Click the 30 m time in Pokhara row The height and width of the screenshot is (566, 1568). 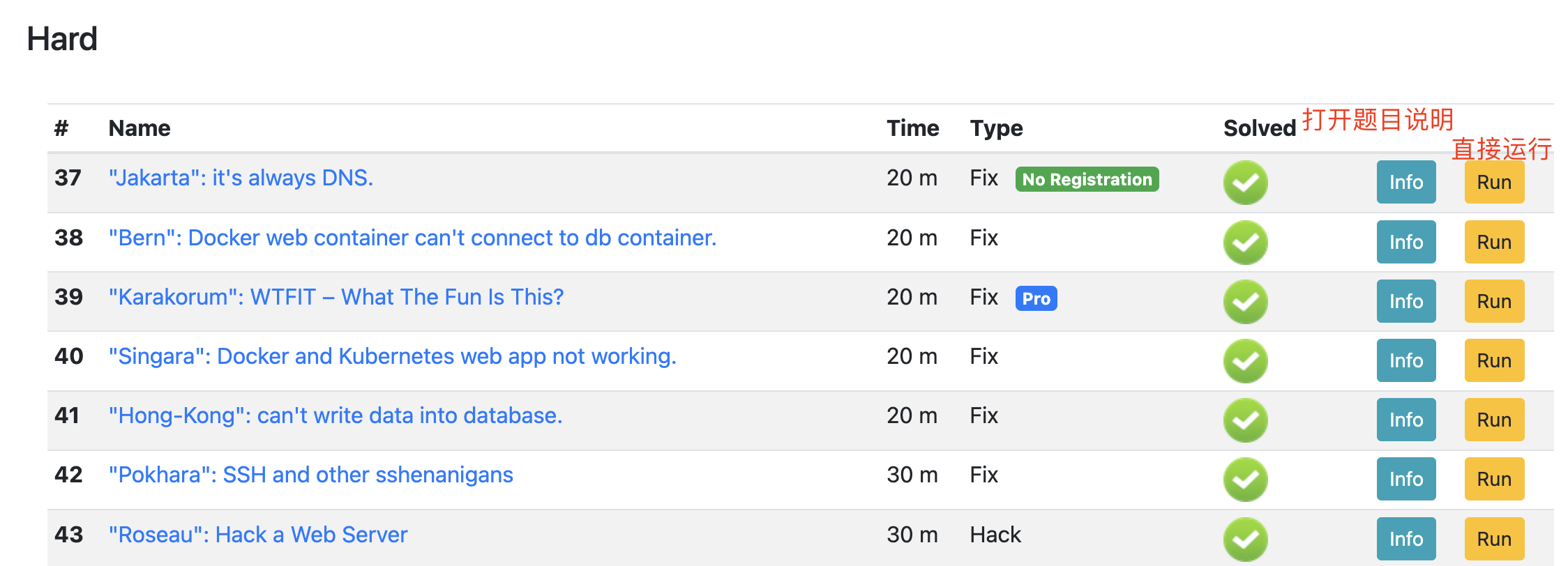click(x=912, y=475)
